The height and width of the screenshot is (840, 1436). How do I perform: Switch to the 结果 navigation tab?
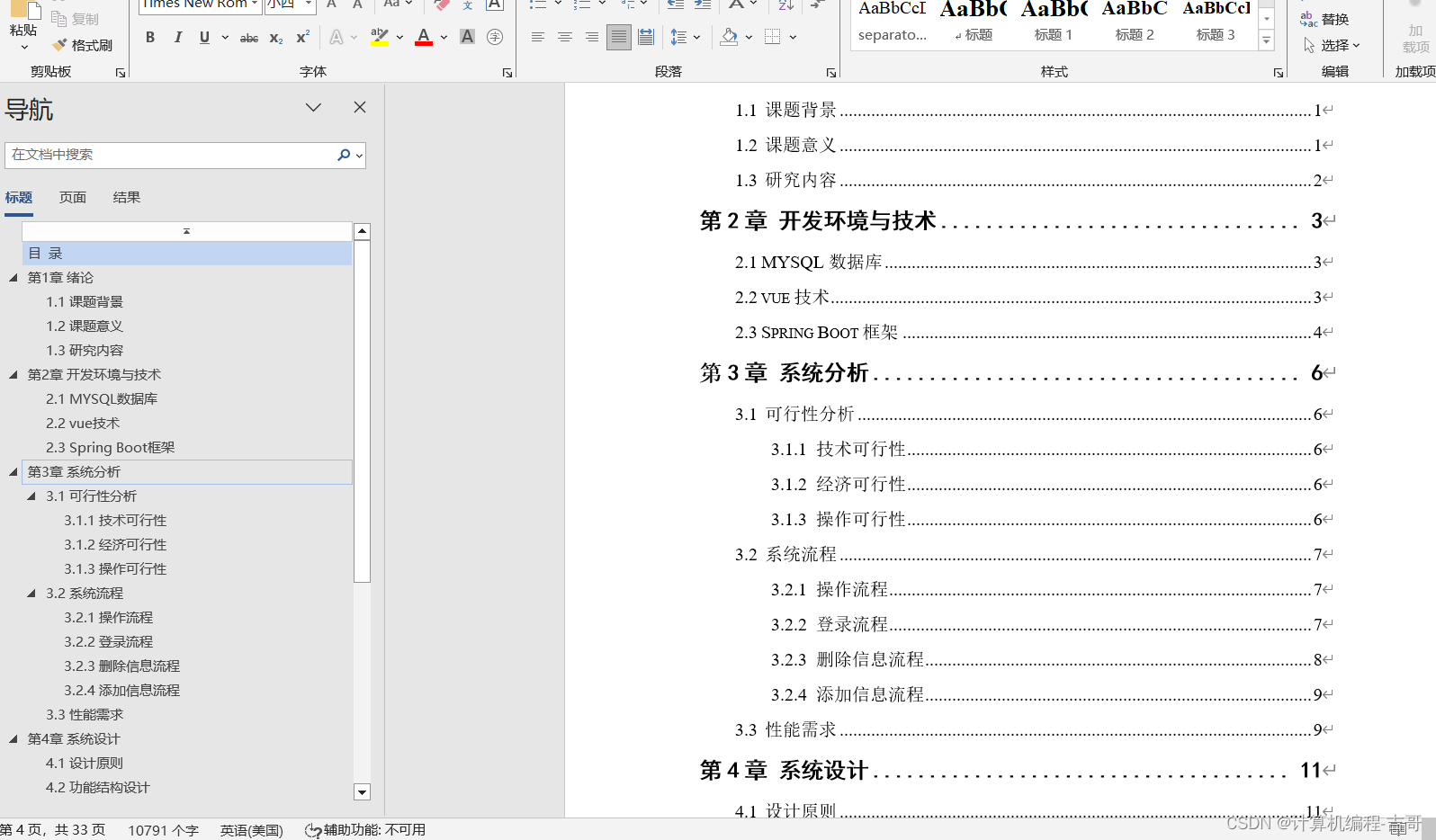point(127,198)
